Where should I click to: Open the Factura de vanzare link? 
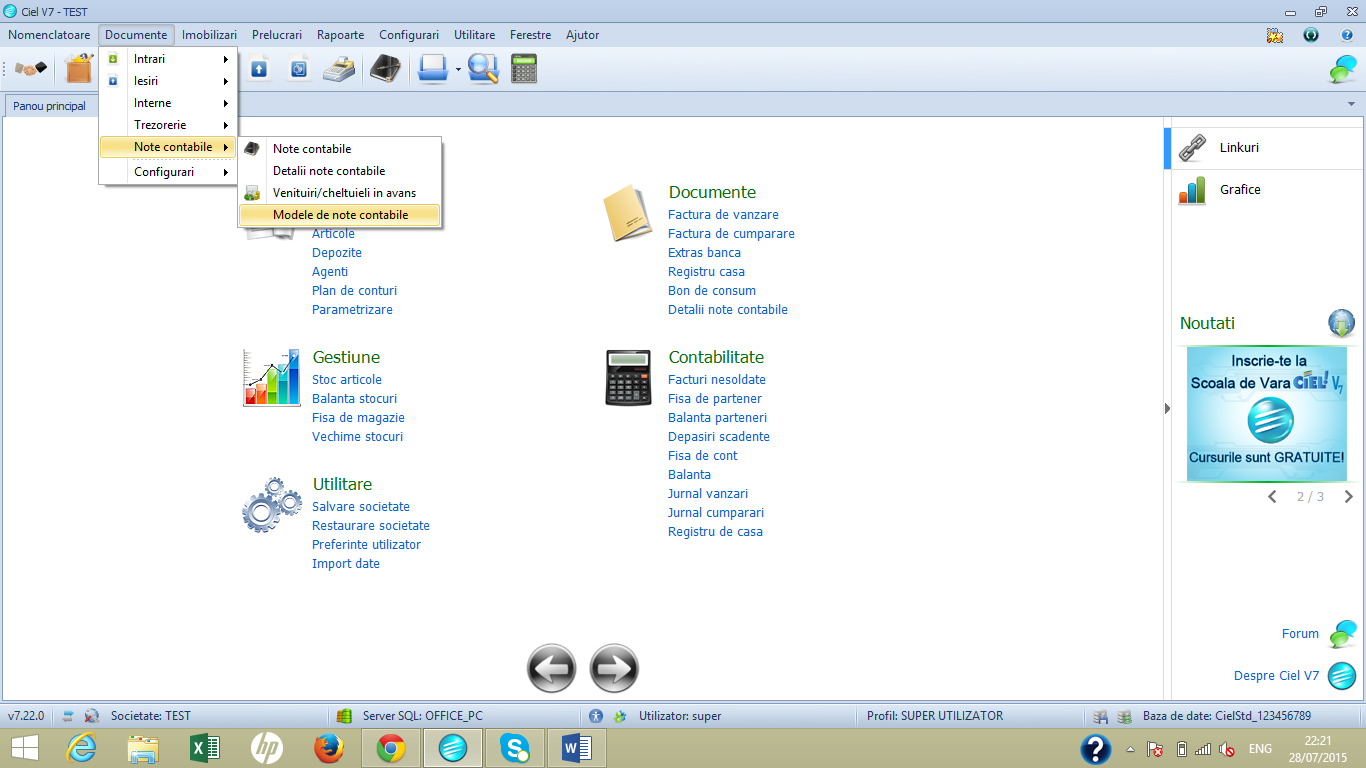coord(723,215)
